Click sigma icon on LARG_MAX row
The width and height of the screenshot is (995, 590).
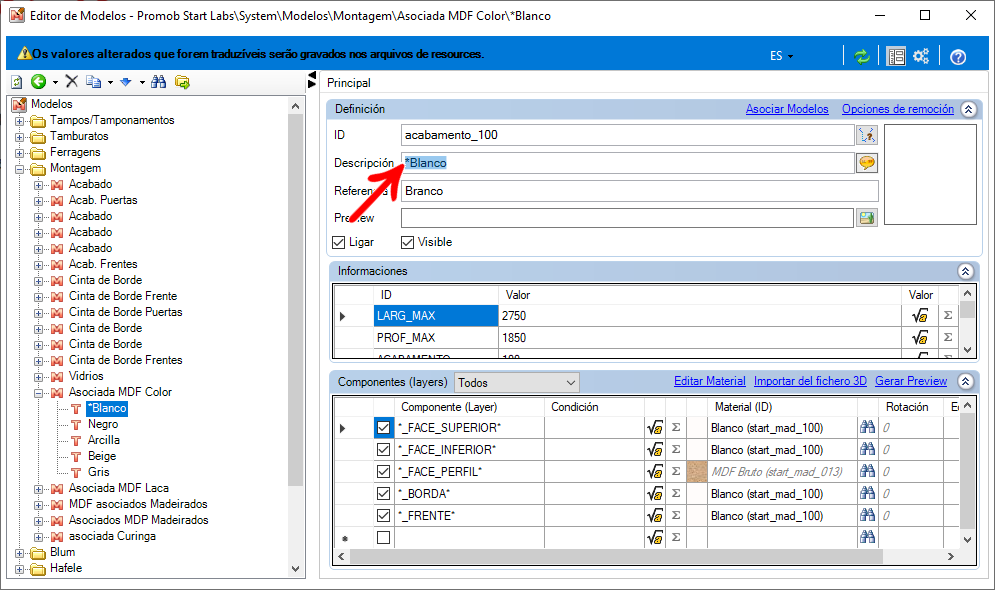(x=948, y=315)
